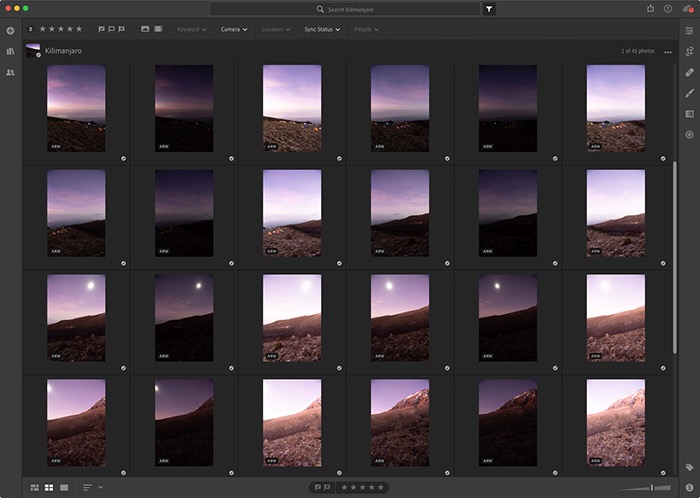Open the Keywords tag panel
Screen dimensions: 700x498
tap(689, 467)
